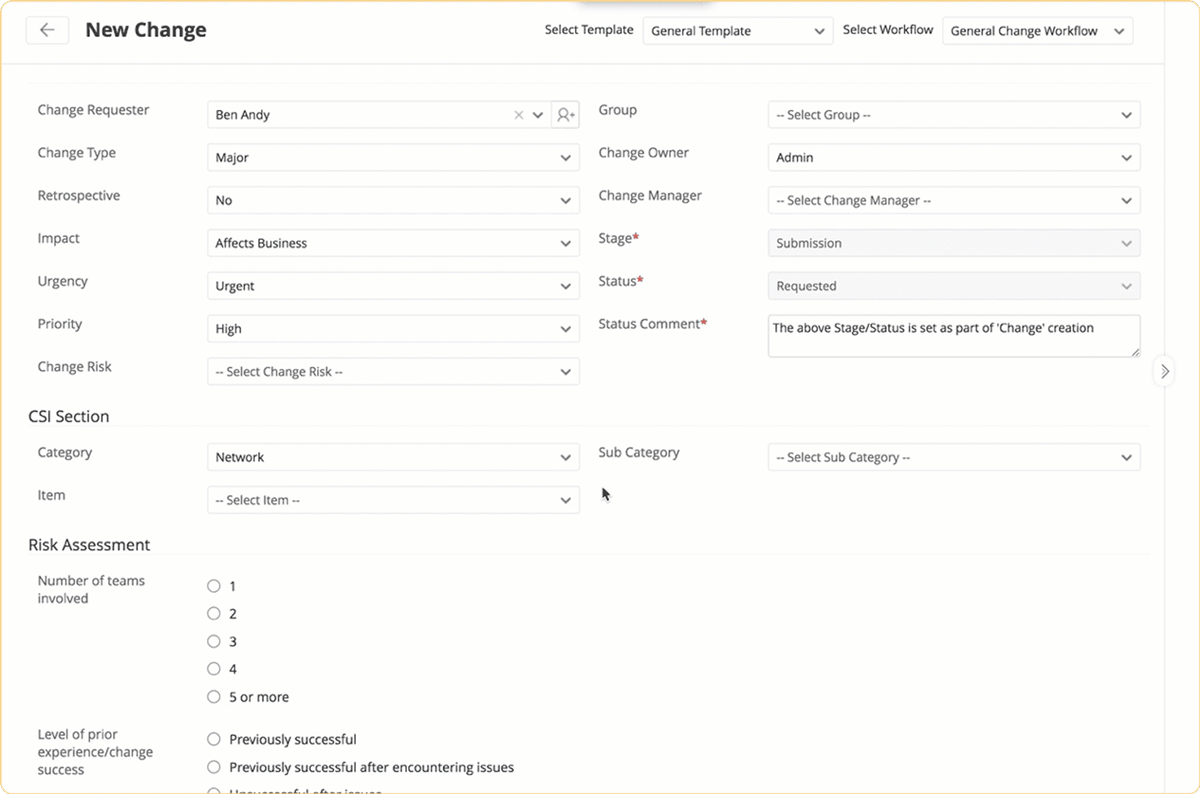Change the Change Type from Major
Viewport: 1200px width, 794px height.
(565, 157)
